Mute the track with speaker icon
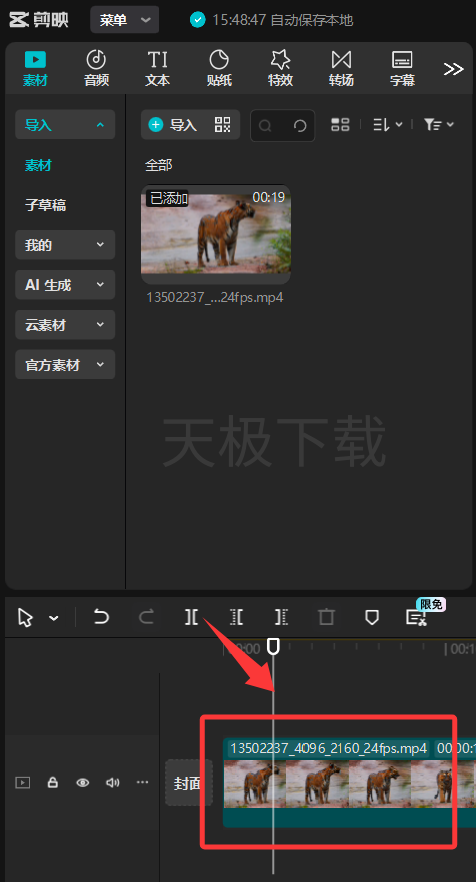The height and width of the screenshot is (882, 476). [x=113, y=782]
